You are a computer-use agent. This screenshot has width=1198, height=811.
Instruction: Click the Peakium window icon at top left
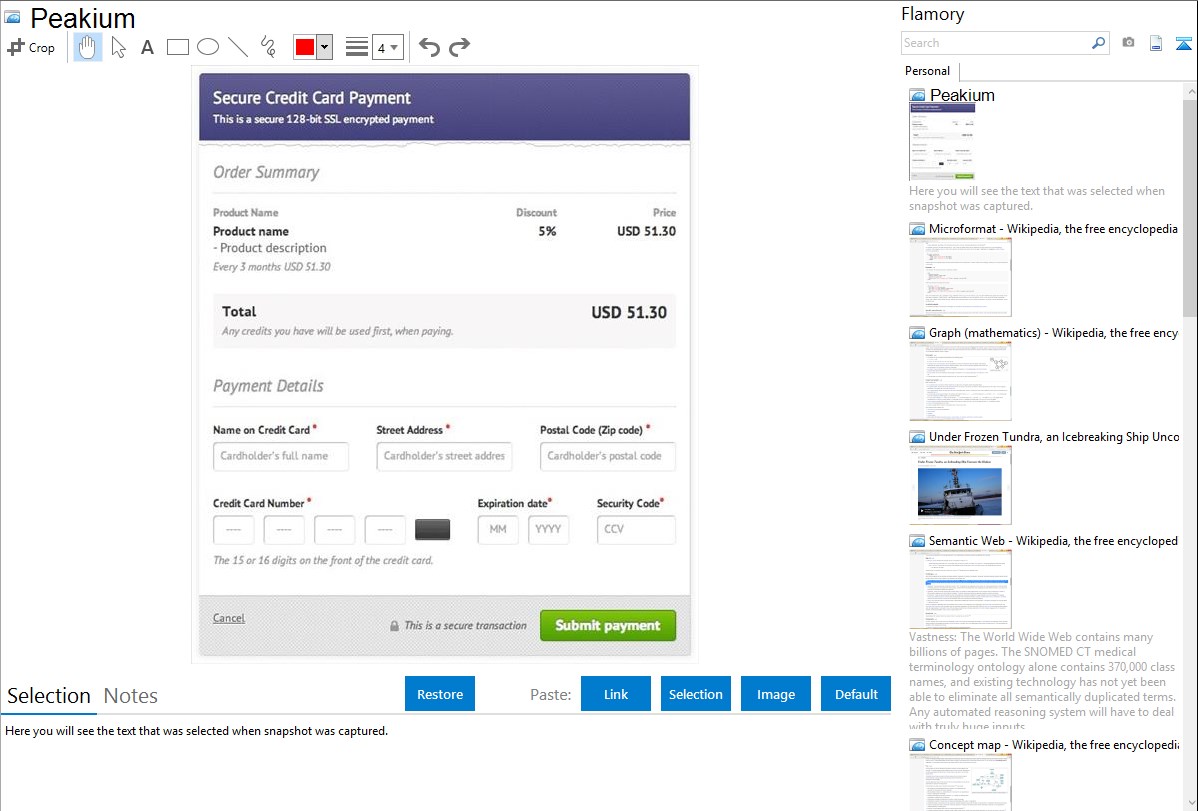click(12, 17)
